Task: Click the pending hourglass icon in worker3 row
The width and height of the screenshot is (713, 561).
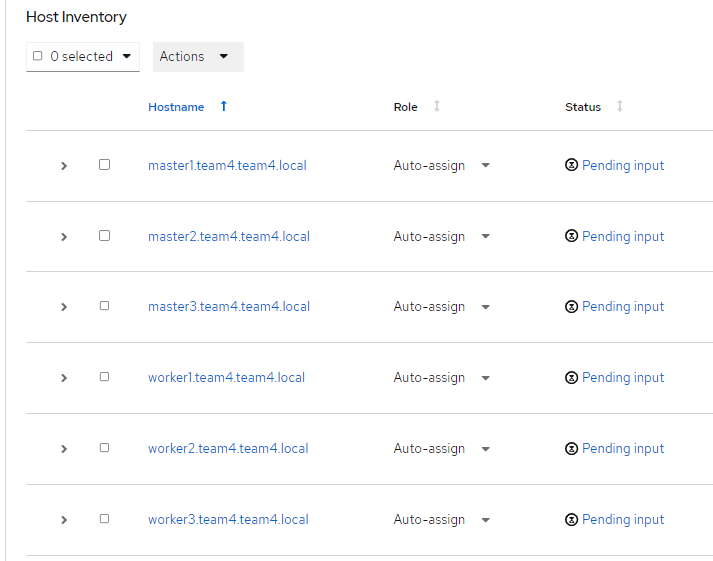Action: pyautogui.click(x=572, y=519)
